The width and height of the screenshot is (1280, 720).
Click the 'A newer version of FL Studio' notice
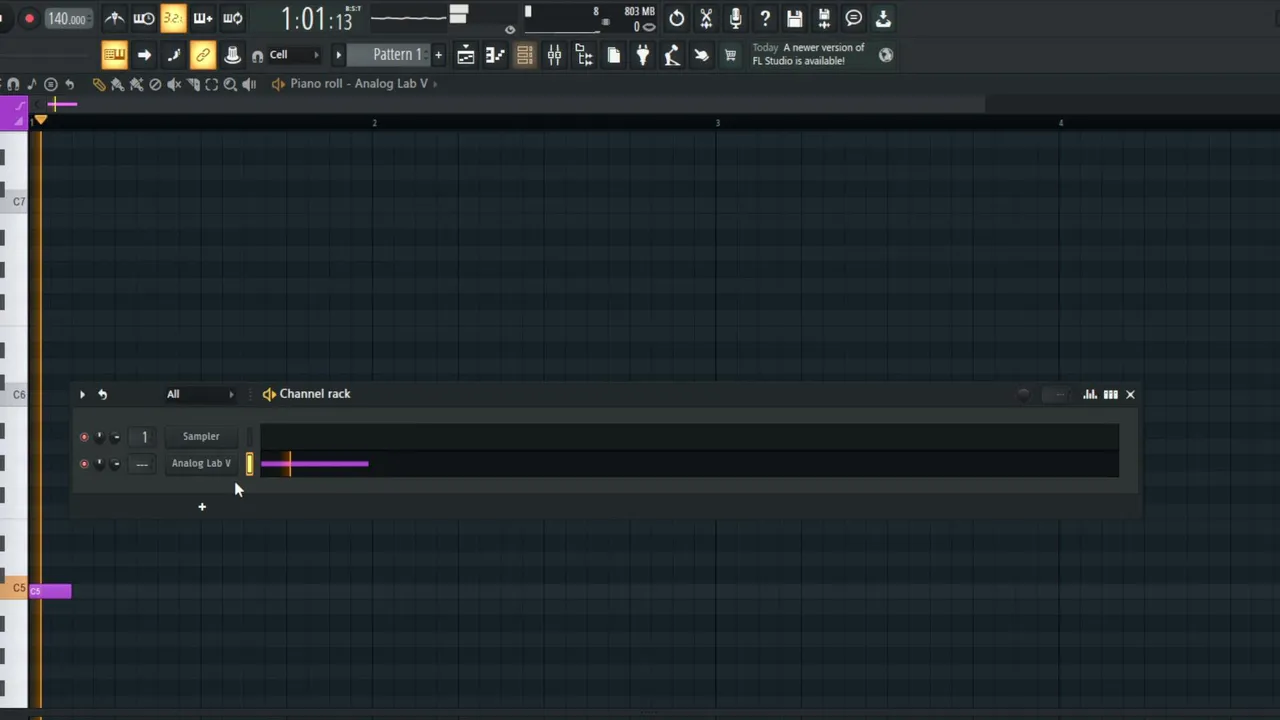point(808,54)
